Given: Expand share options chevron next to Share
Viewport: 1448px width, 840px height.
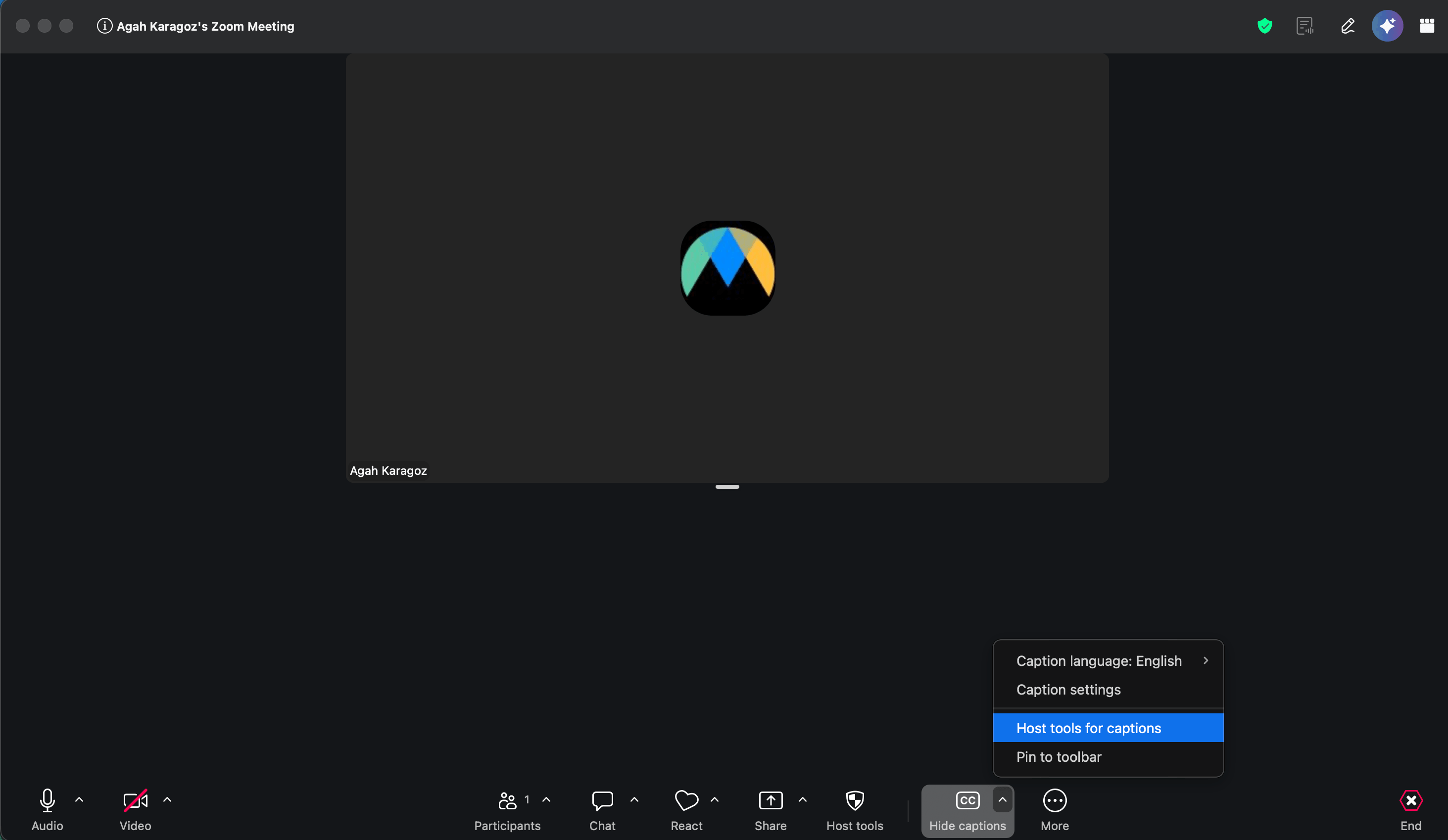Looking at the screenshot, I should 803,799.
